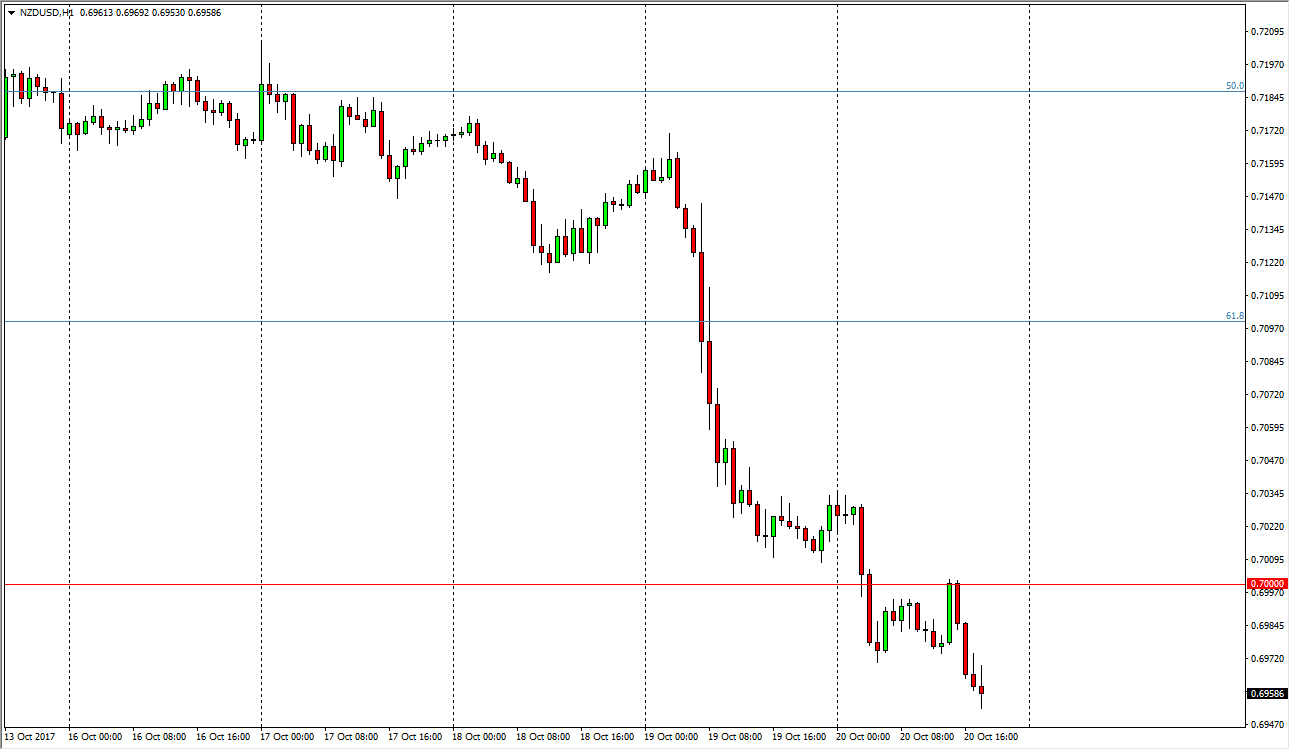Click the 18 Oct 00:00 time label

point(482,737)
